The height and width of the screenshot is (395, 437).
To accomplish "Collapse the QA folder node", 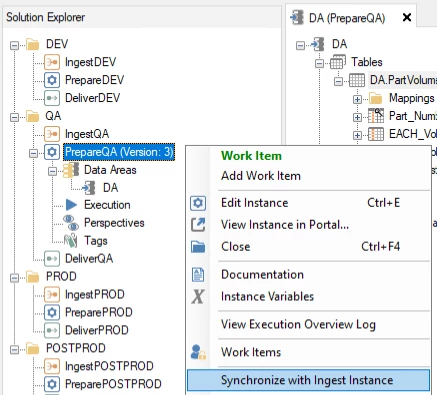I will [14, 117].
